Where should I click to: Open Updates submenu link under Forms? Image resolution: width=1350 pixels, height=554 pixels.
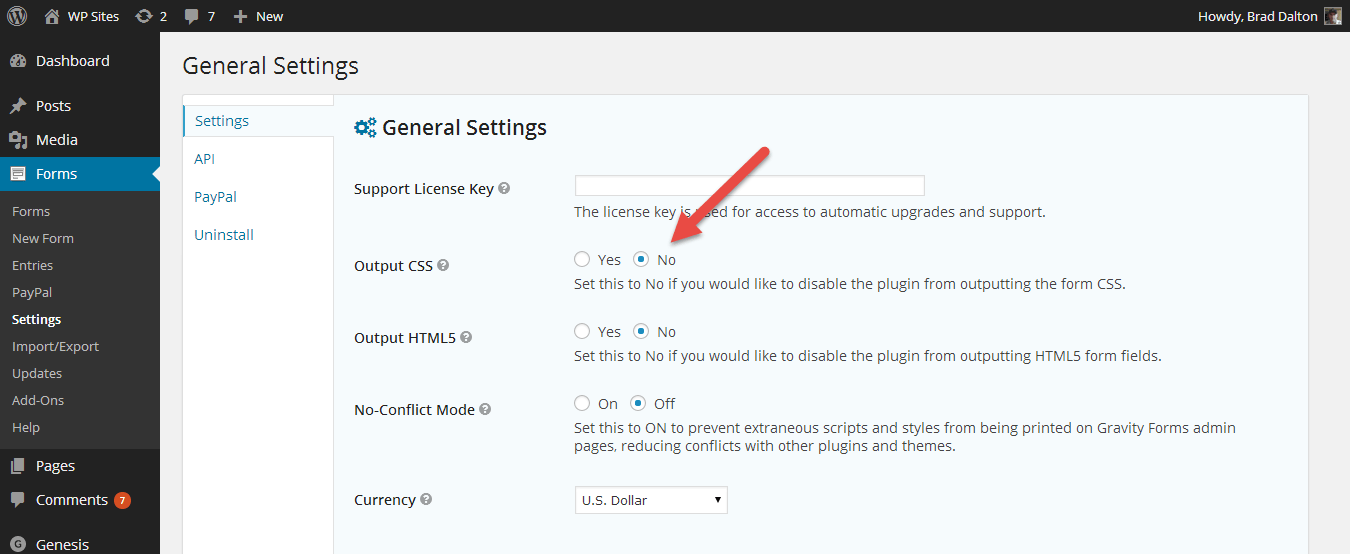tap(37, 373)
